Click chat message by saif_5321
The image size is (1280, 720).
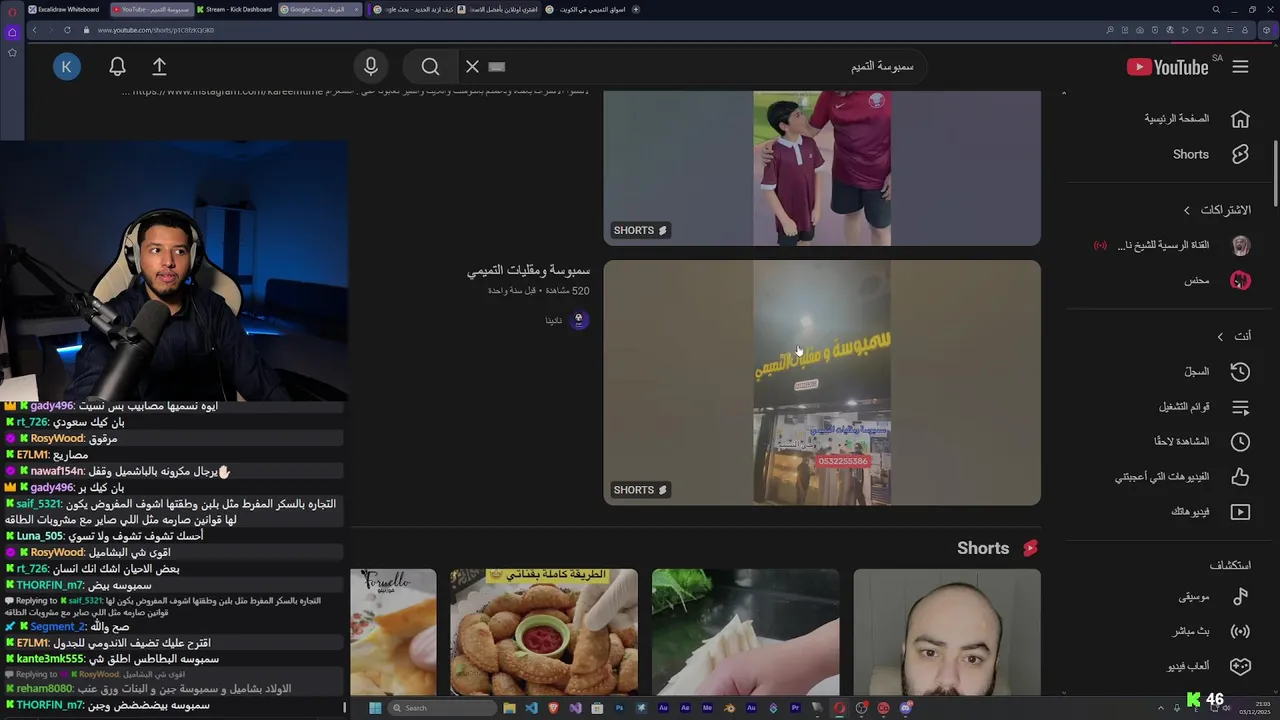(171, 512)
